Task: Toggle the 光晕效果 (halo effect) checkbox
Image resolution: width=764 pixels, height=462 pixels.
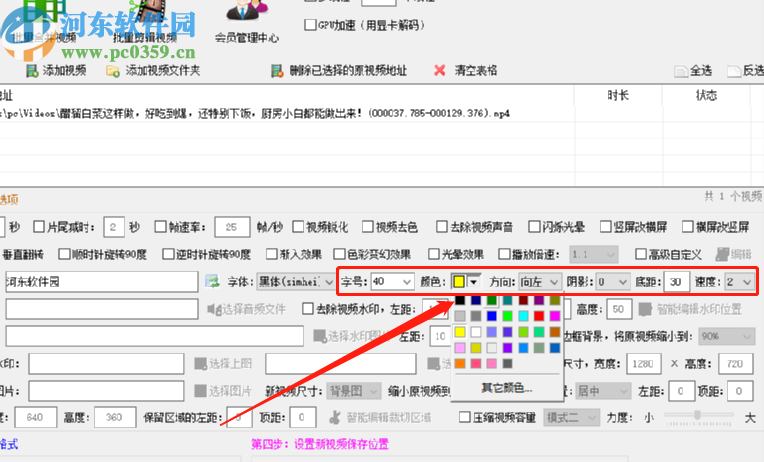Action: (x=434, y=254)
